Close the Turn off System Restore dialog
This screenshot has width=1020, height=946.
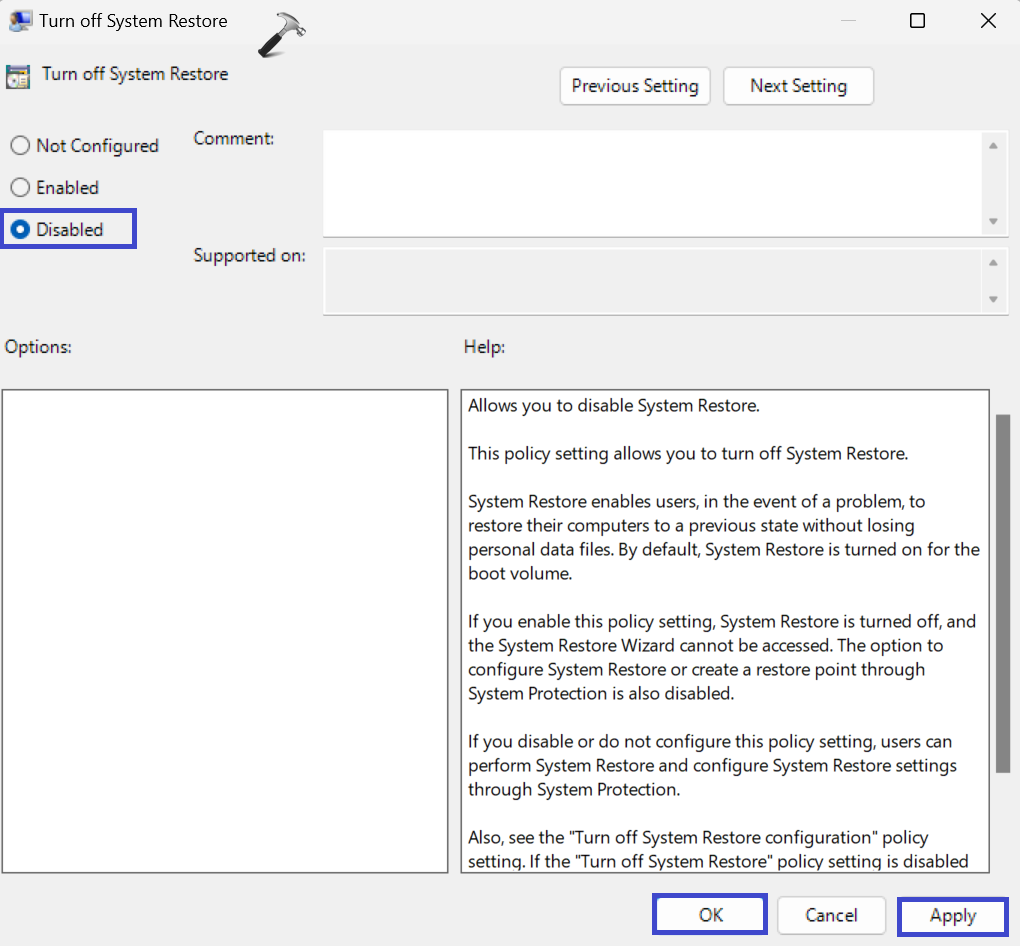tap(987, 21)
